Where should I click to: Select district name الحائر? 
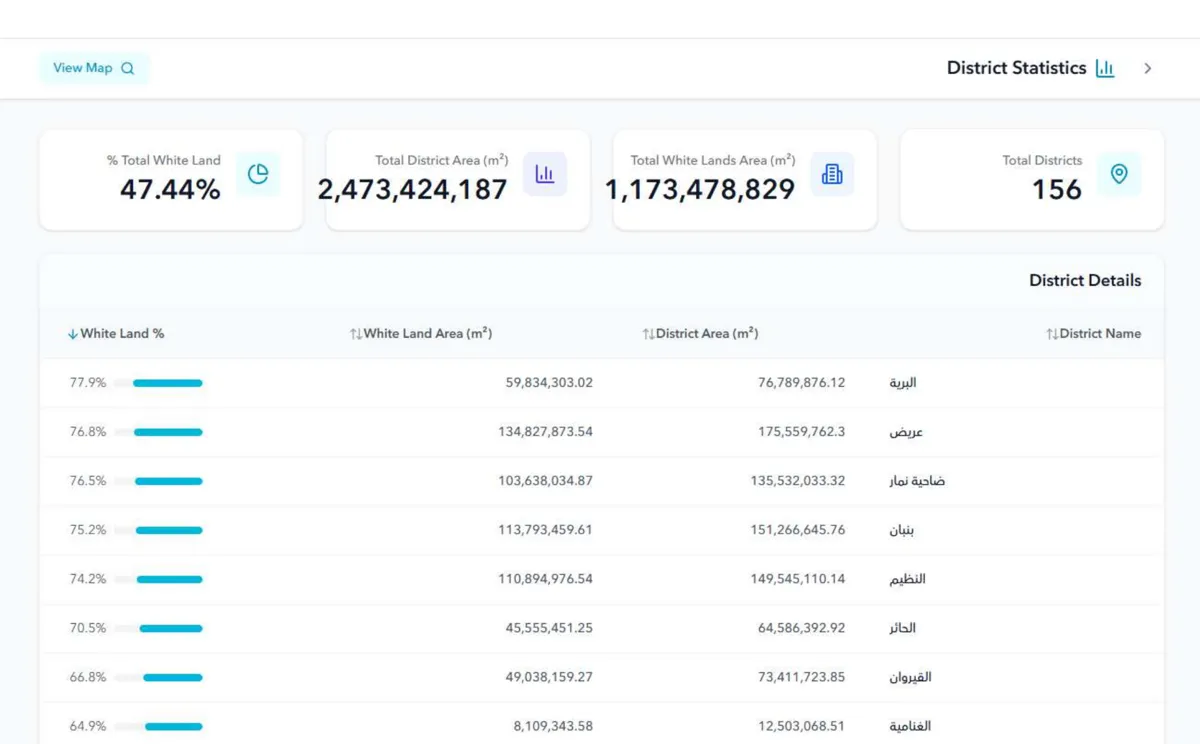tap(902, 628)
